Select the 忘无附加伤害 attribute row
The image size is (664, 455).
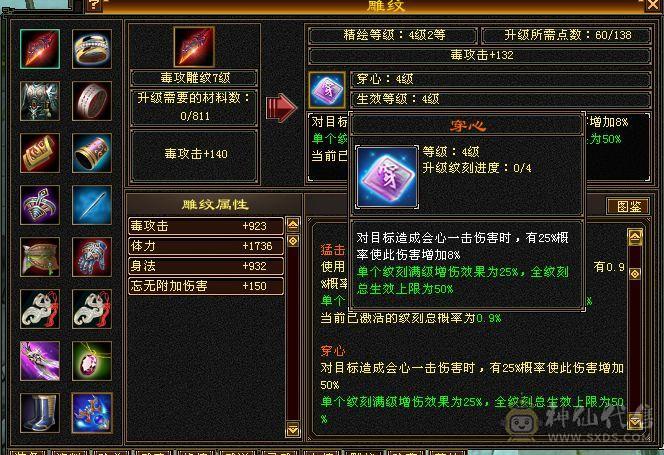(206, 286)
